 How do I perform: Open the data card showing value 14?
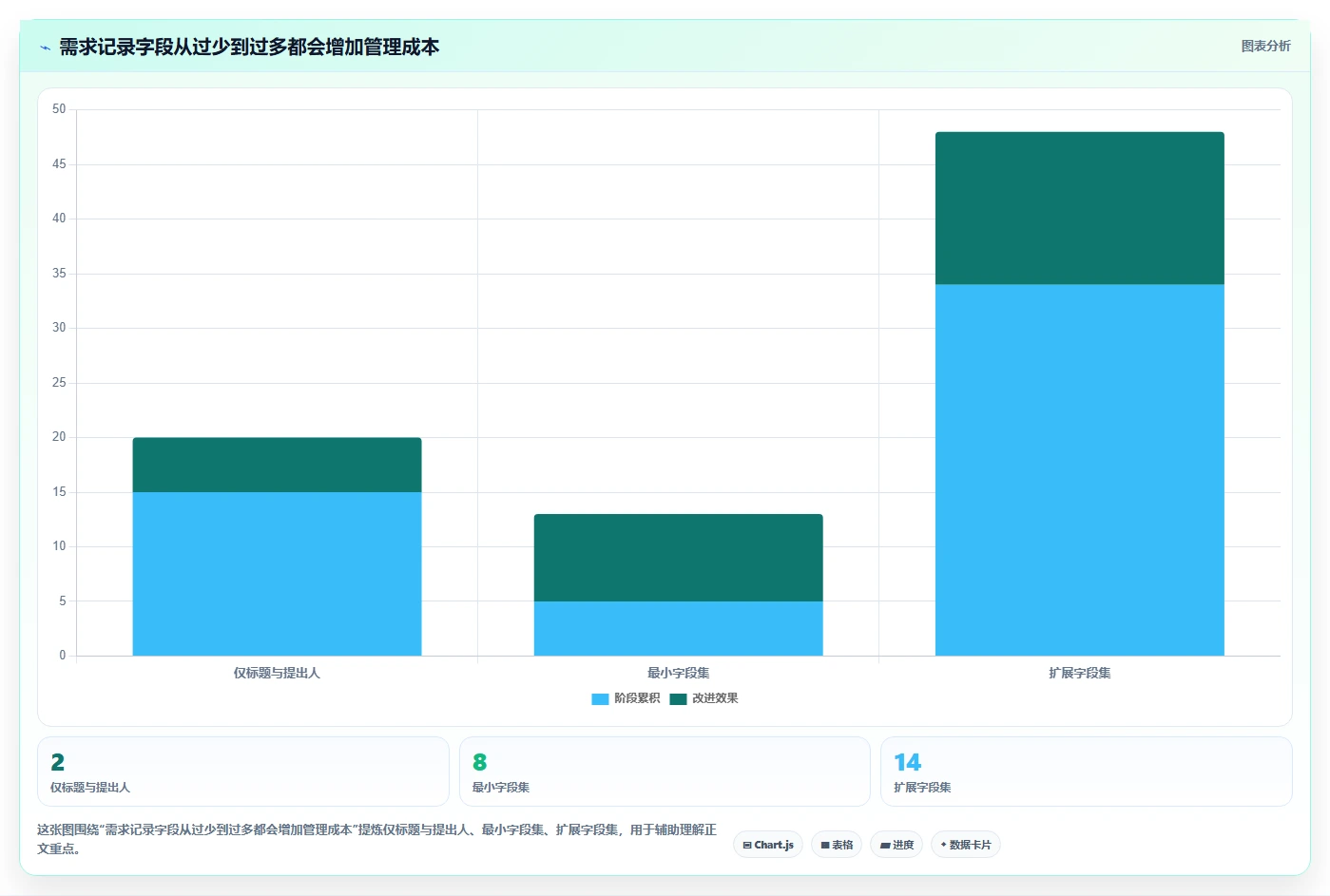point(1086,772)
